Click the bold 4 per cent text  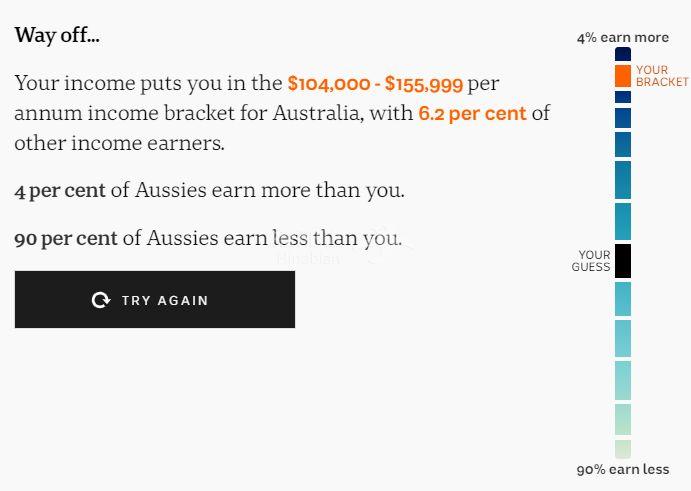coord(60,191)
